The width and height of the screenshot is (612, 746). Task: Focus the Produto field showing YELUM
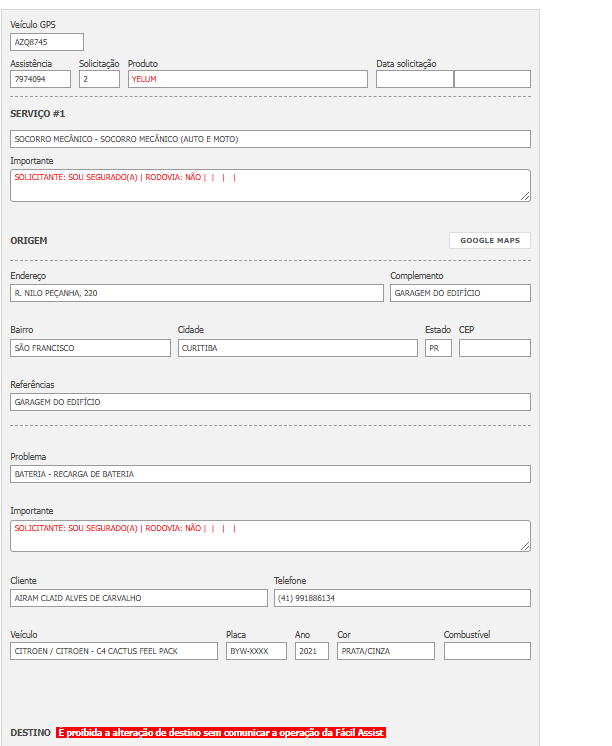[247, 79]
